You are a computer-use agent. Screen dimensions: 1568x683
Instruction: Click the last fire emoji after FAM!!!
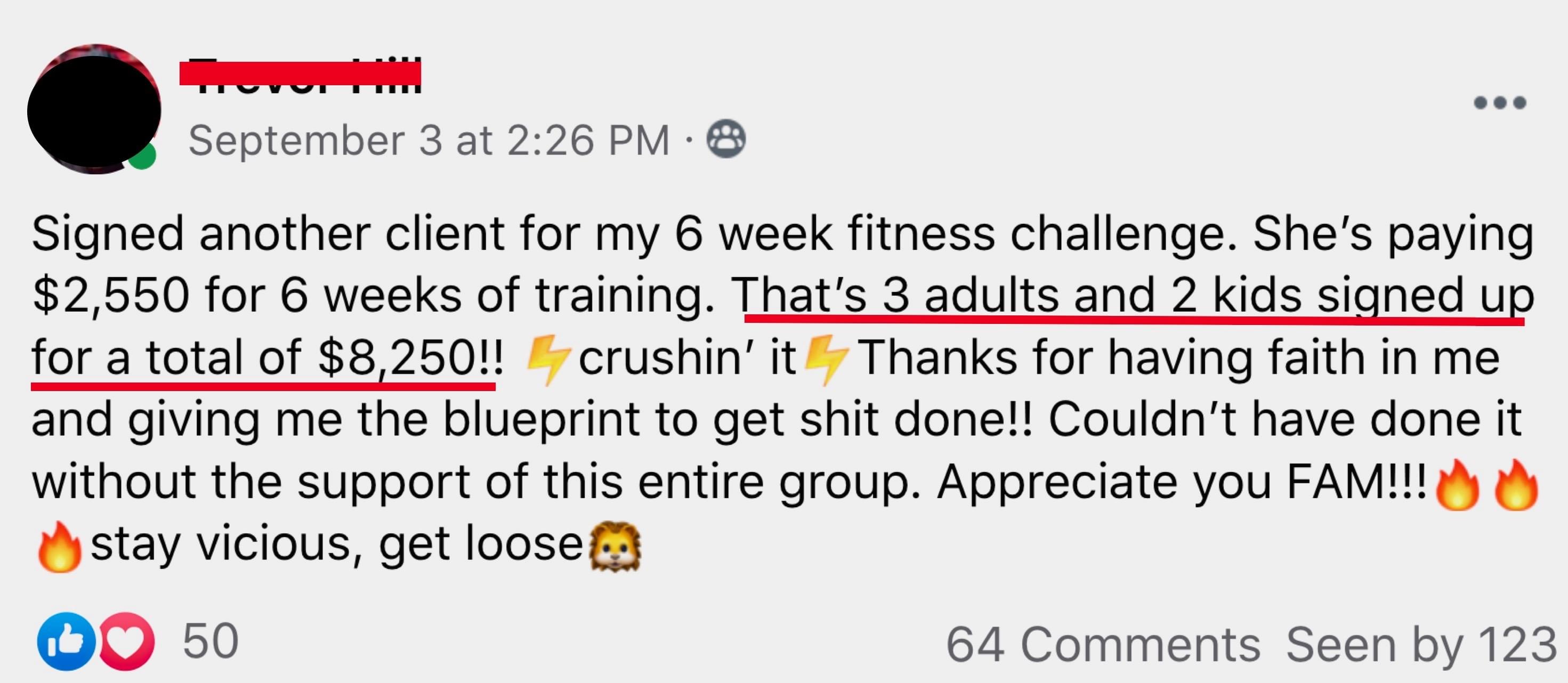1516,484
